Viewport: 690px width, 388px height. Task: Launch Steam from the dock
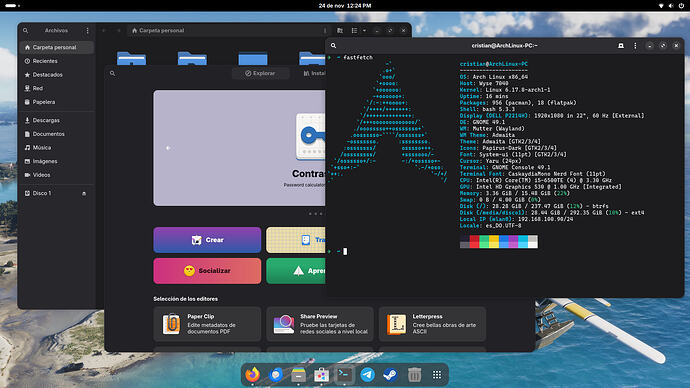(x=390, y=374)
